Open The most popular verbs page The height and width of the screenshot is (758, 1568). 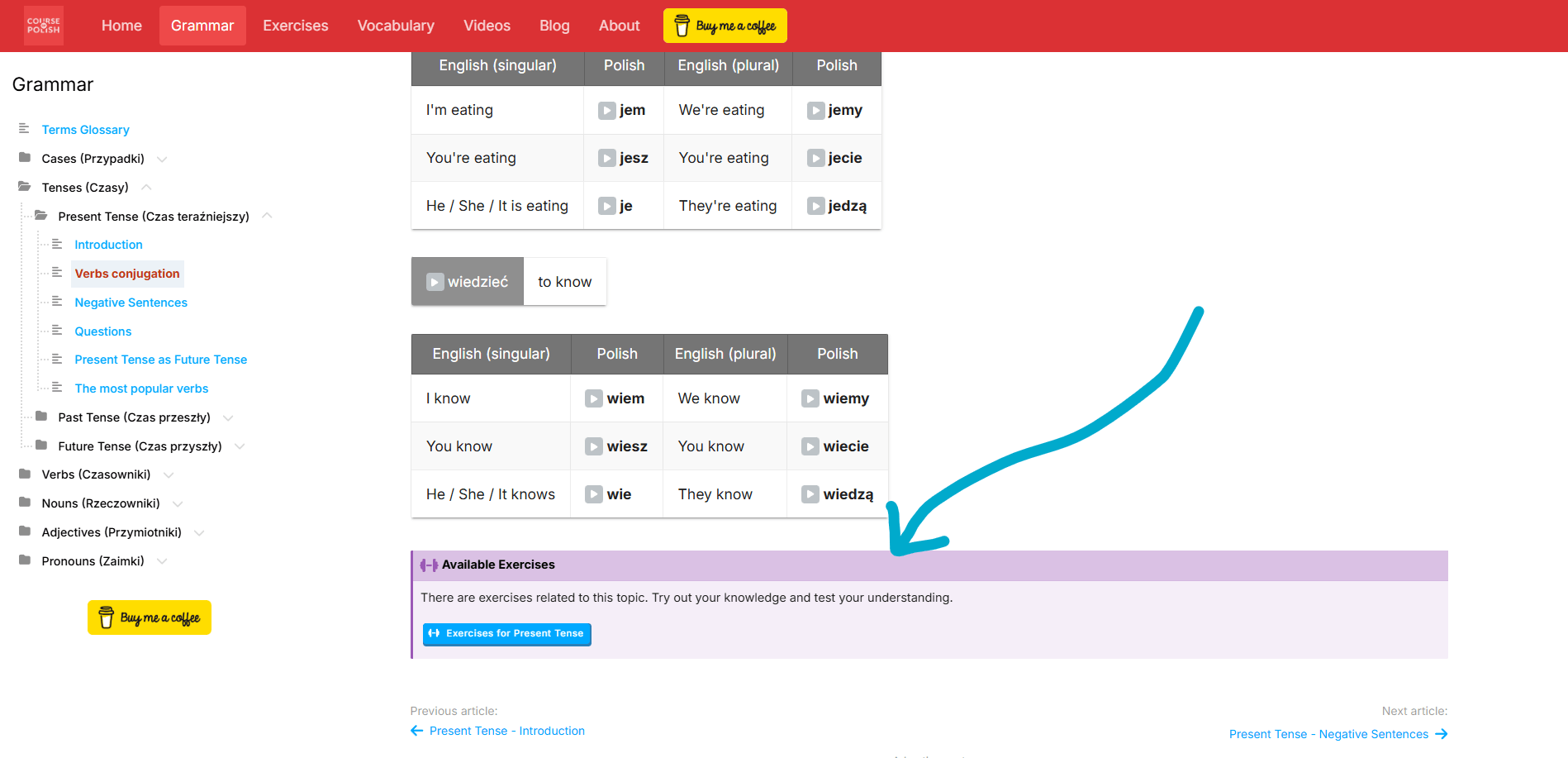pyautogui.click(x=141, y=389)
